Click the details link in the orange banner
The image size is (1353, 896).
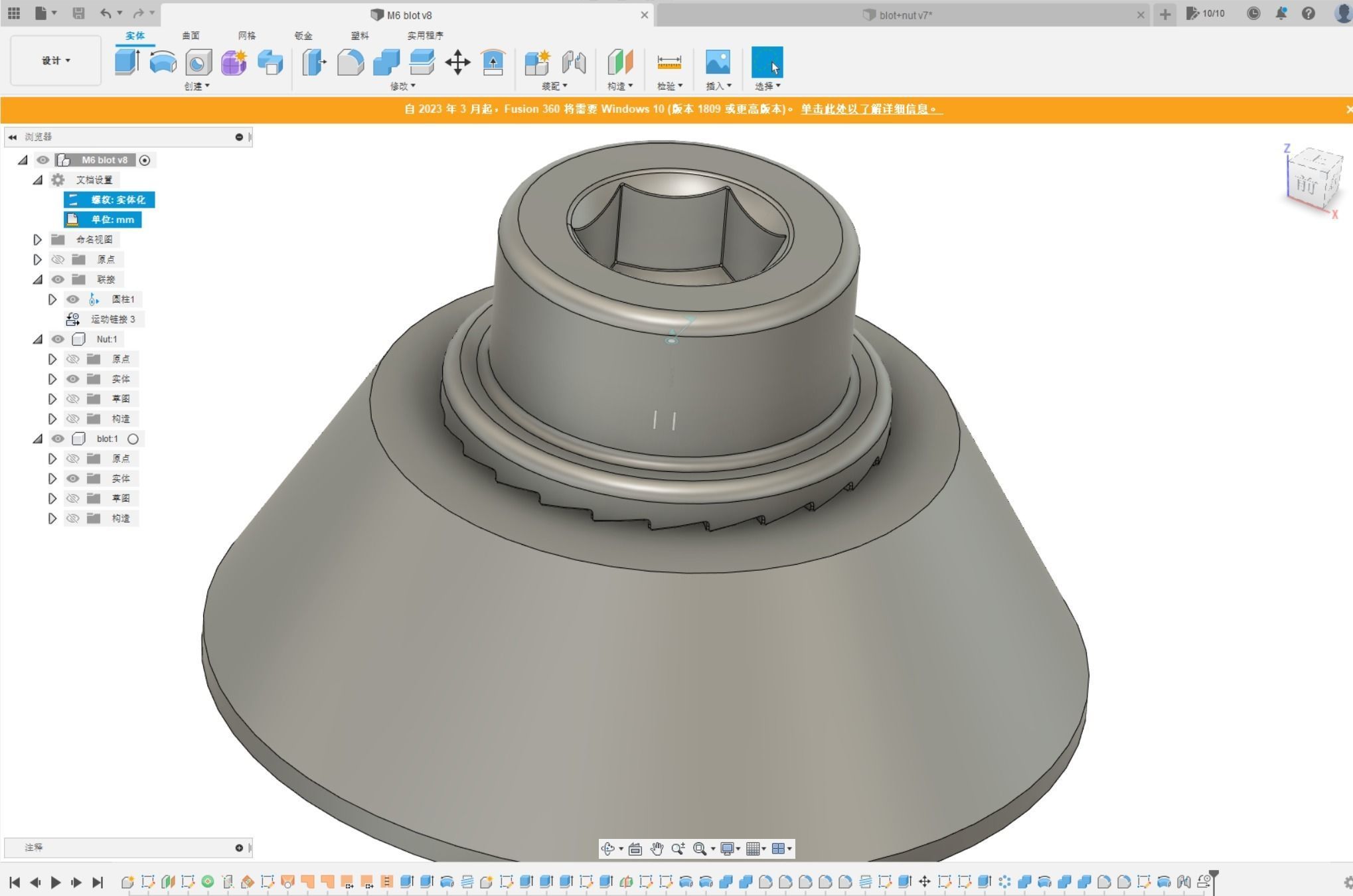click(x=871, y=109)
